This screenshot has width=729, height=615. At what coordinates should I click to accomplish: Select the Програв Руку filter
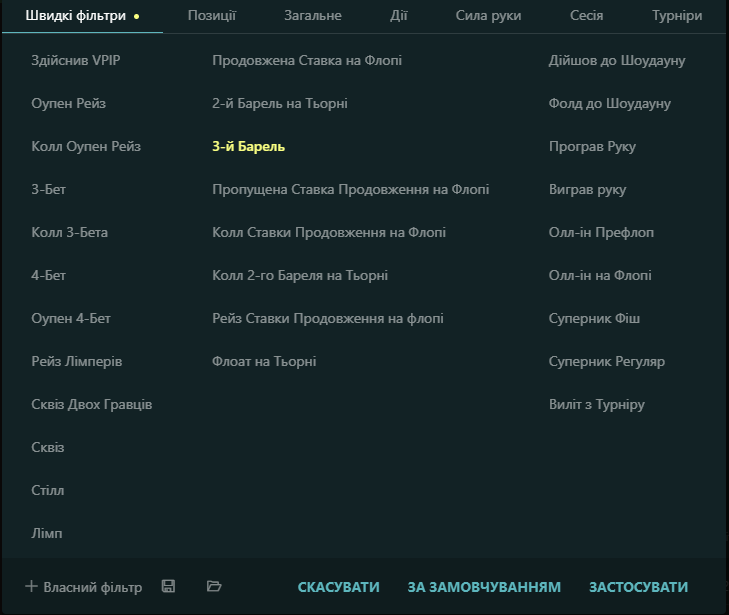click(x=592, y=146)
